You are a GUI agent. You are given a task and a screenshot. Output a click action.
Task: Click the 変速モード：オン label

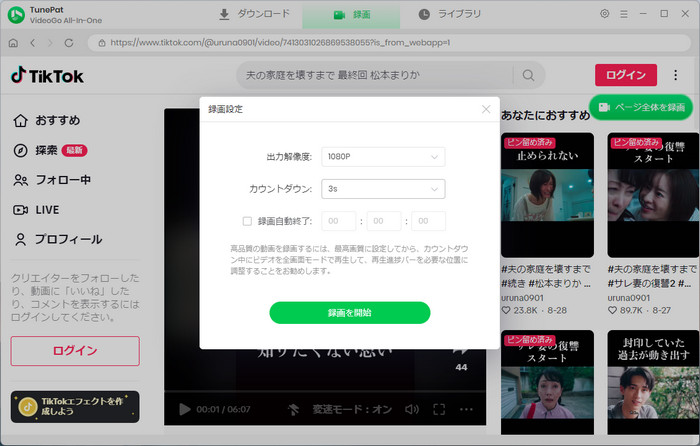pyautogui.click(x=352, y=409)
